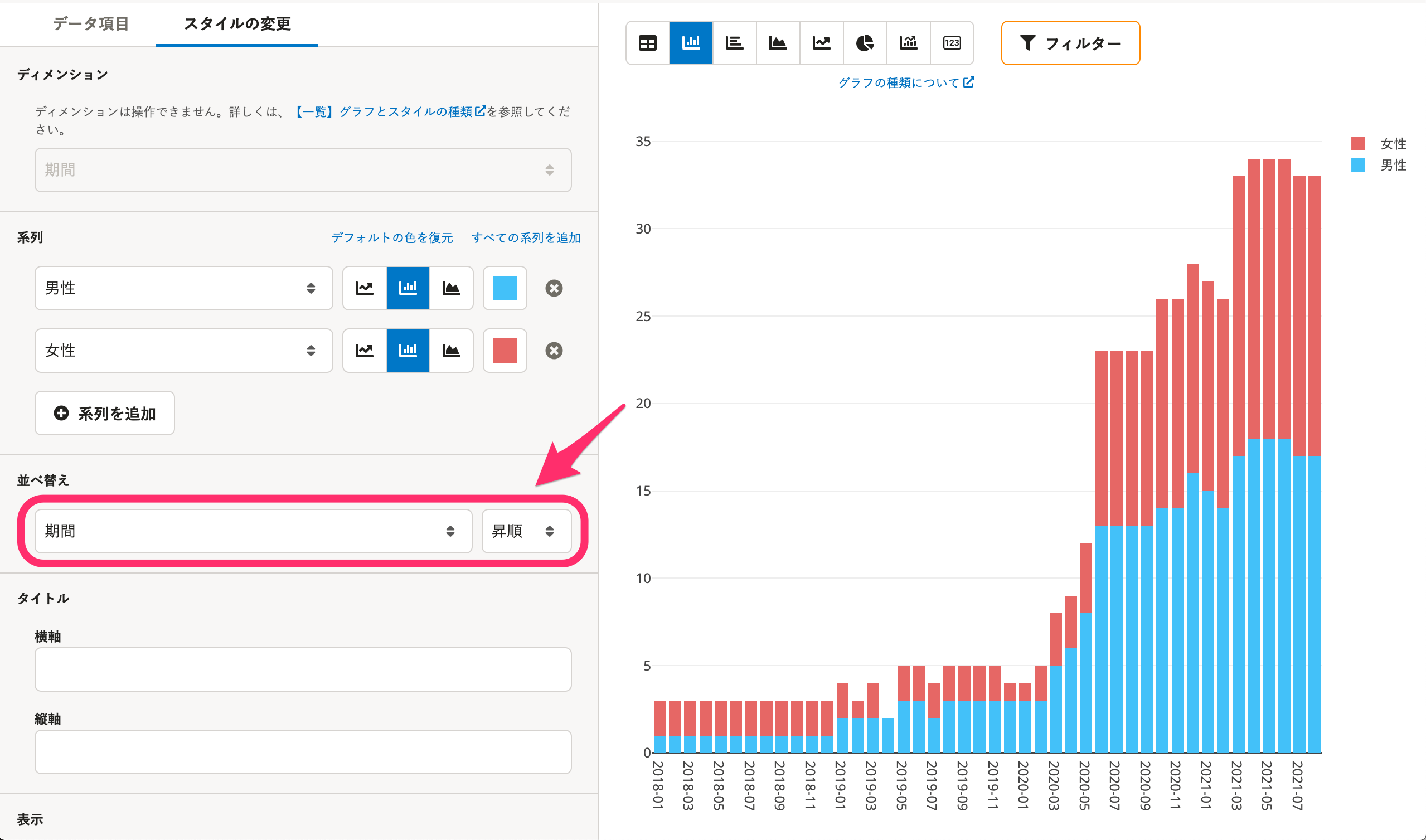Click the 縦軸 title input field
This screenshot has width=1426, height=840.
click(x=303, y=752)
